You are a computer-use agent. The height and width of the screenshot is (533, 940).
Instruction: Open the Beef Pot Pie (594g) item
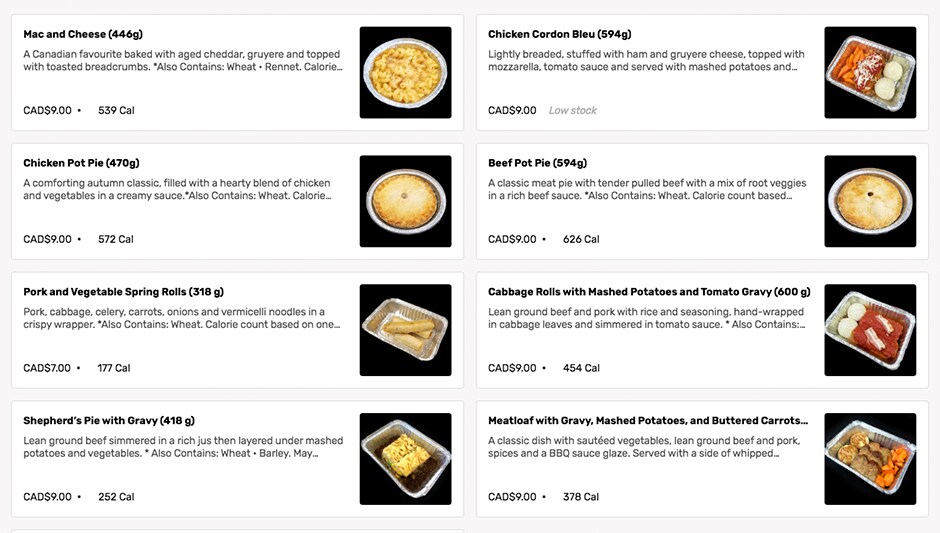(537, 163)
